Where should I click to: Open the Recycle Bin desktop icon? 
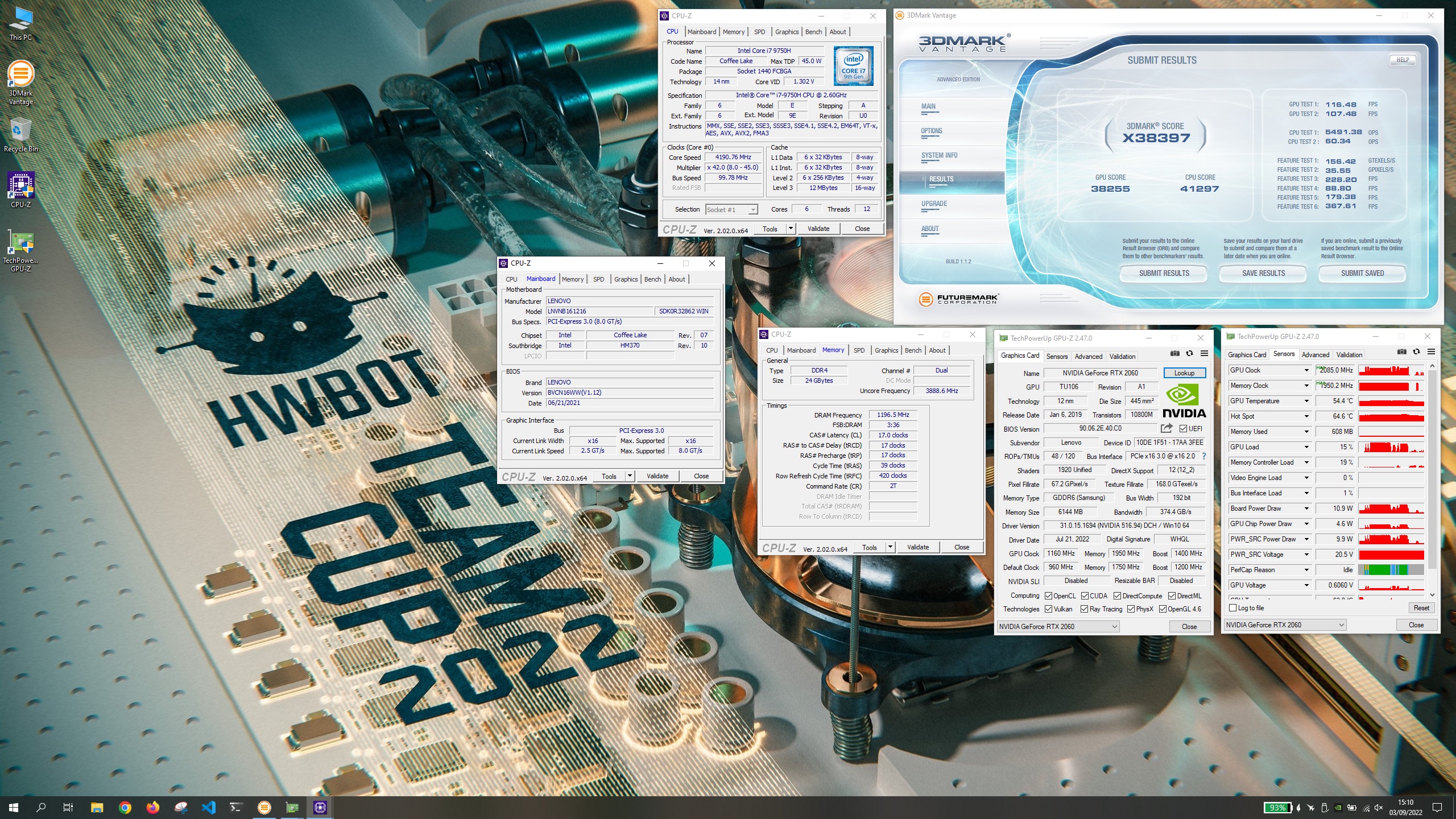(x=21, y=135)
